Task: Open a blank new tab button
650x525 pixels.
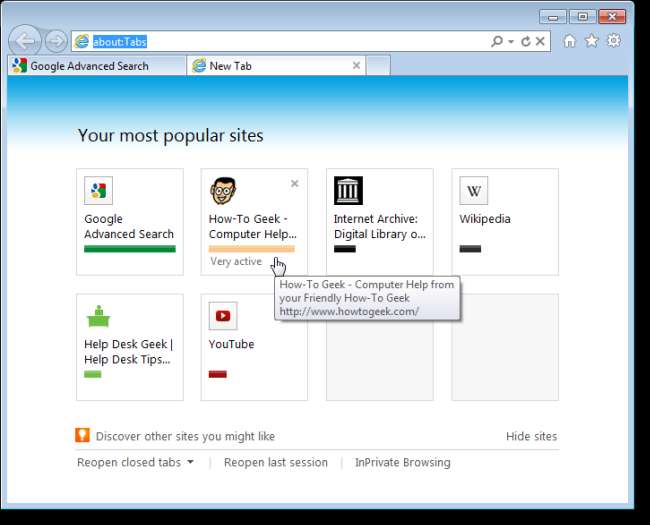Action: (x=378, y=66)
